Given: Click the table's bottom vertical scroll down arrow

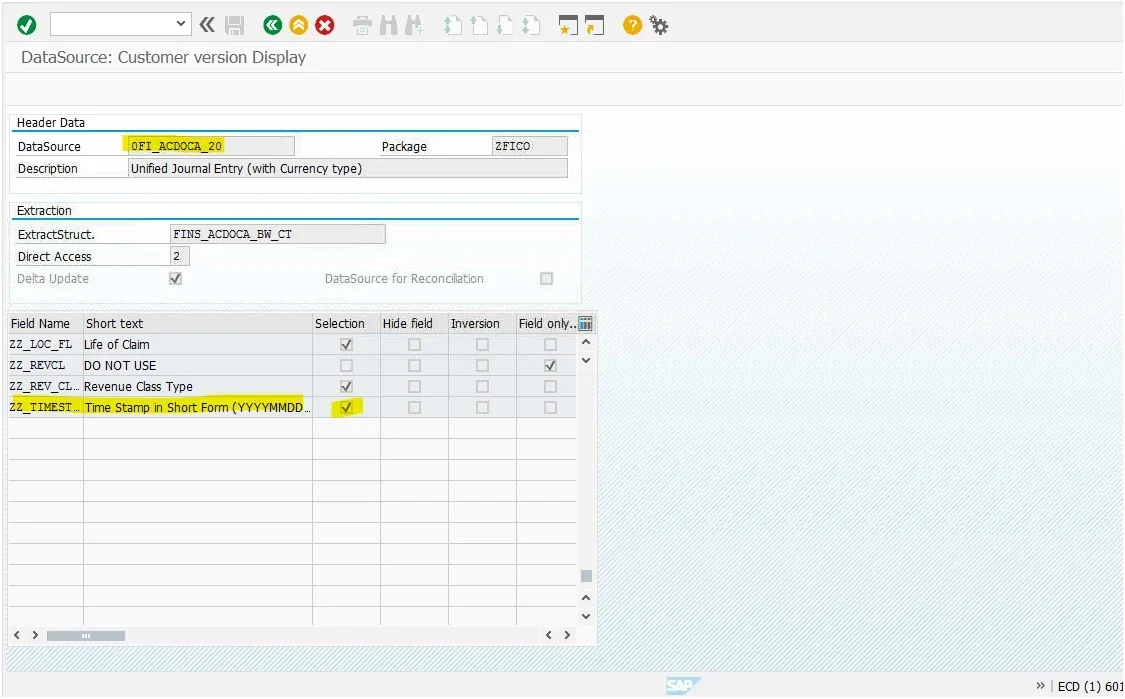Looking at the screenshot, I should tap(586, 616).
